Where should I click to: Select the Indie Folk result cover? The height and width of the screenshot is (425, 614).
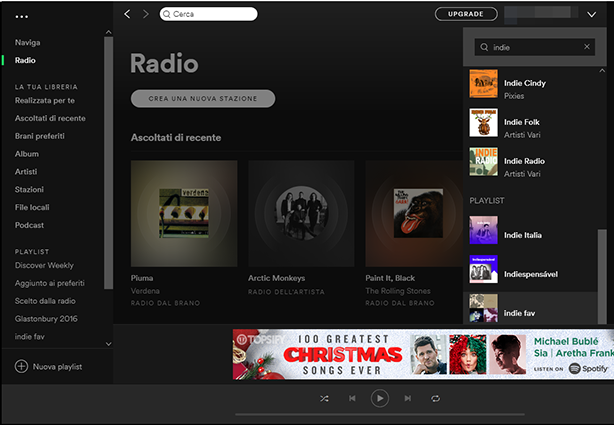coord(484,123)
